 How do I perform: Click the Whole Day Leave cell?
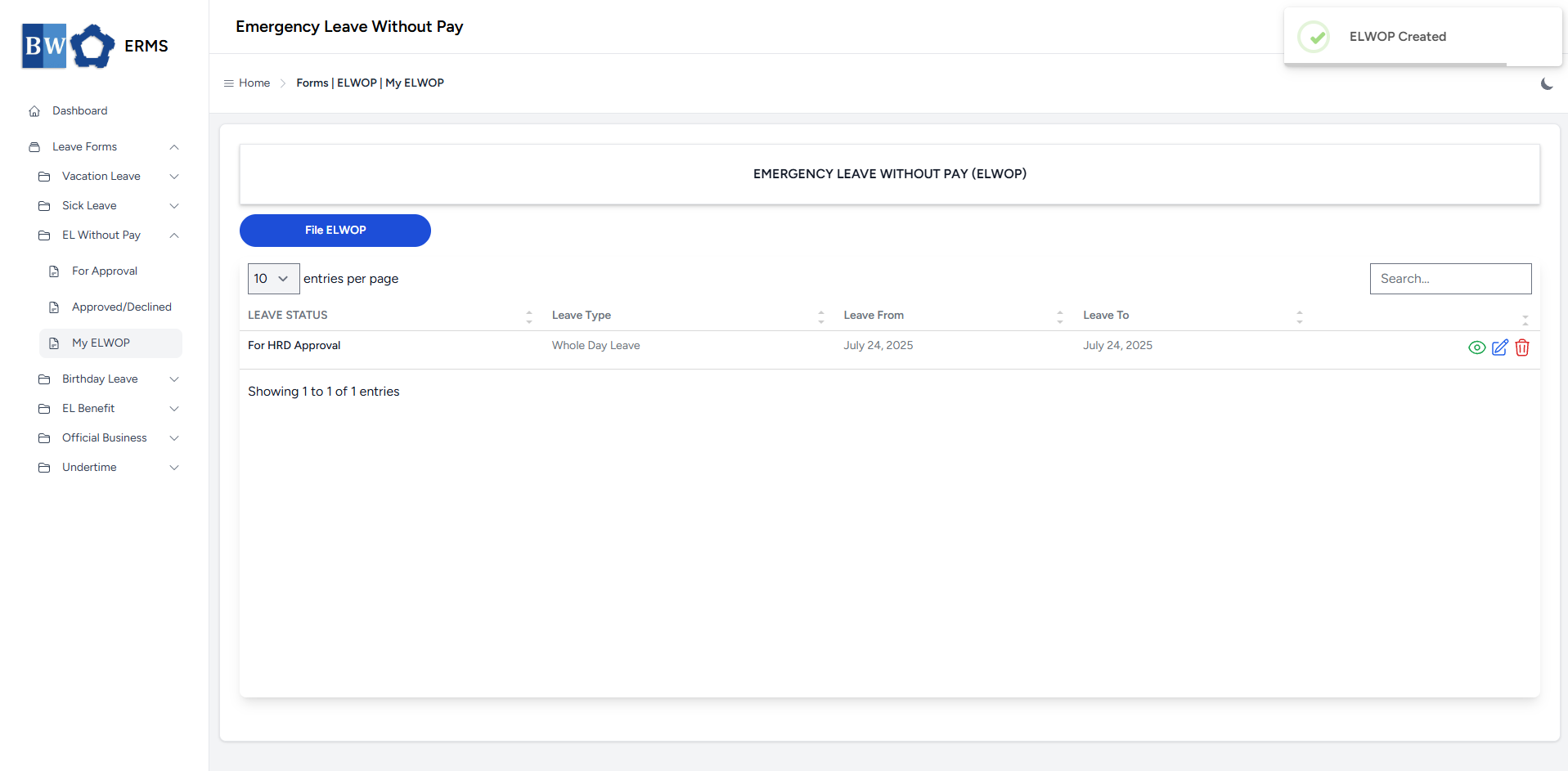pos(595,346)
